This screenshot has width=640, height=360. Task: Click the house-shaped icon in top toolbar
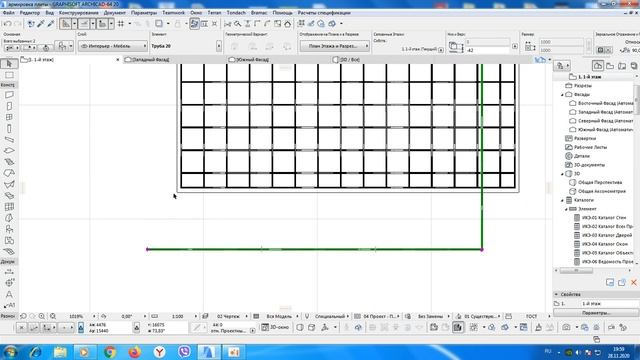coord(287,24)
